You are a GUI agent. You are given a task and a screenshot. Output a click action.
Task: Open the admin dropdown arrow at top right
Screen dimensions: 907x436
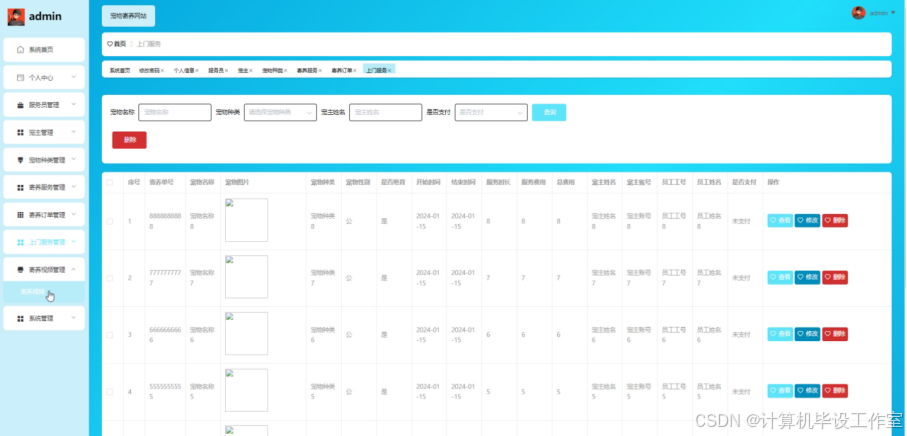893,13
